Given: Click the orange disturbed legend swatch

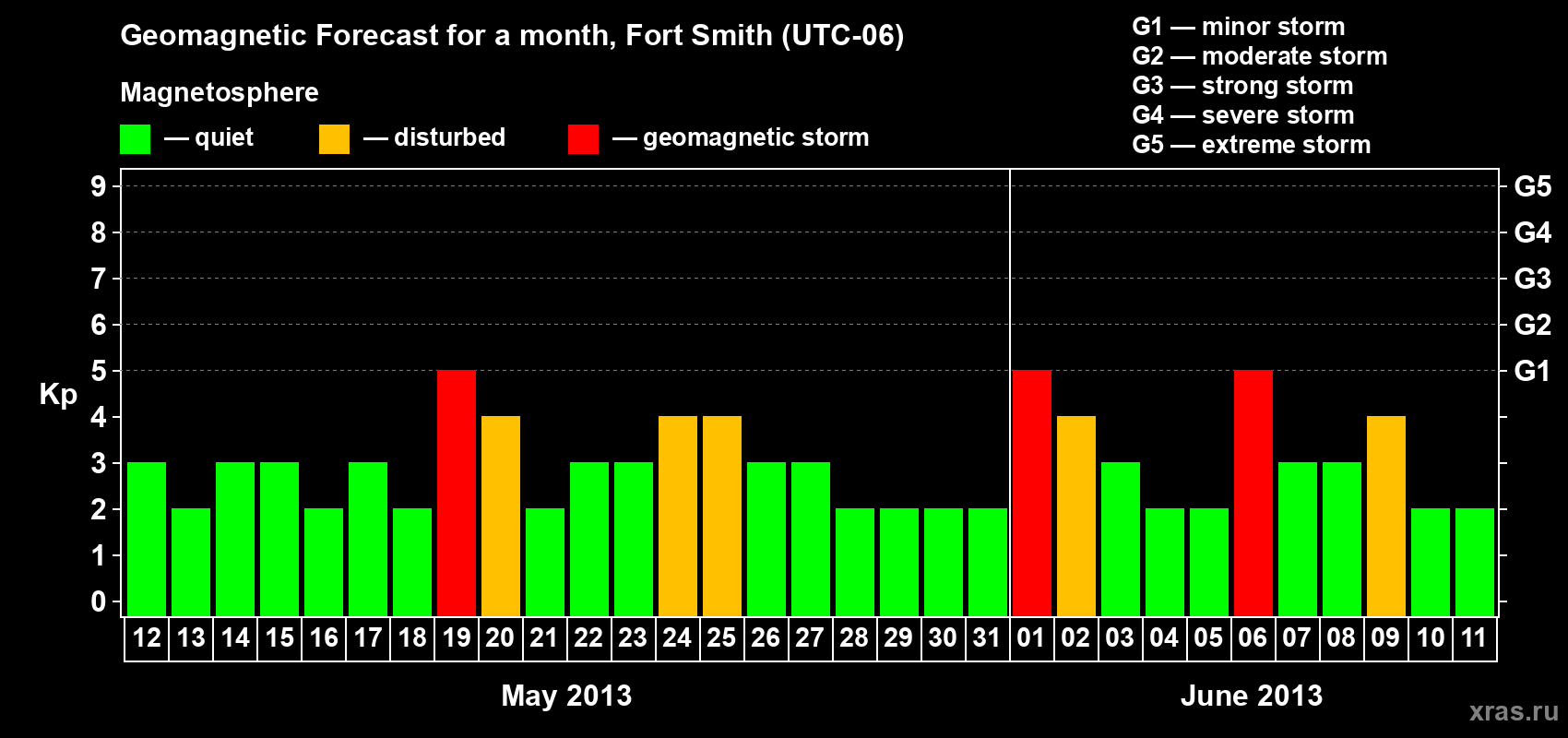Looking at the screenshot, I should point(334,139).
